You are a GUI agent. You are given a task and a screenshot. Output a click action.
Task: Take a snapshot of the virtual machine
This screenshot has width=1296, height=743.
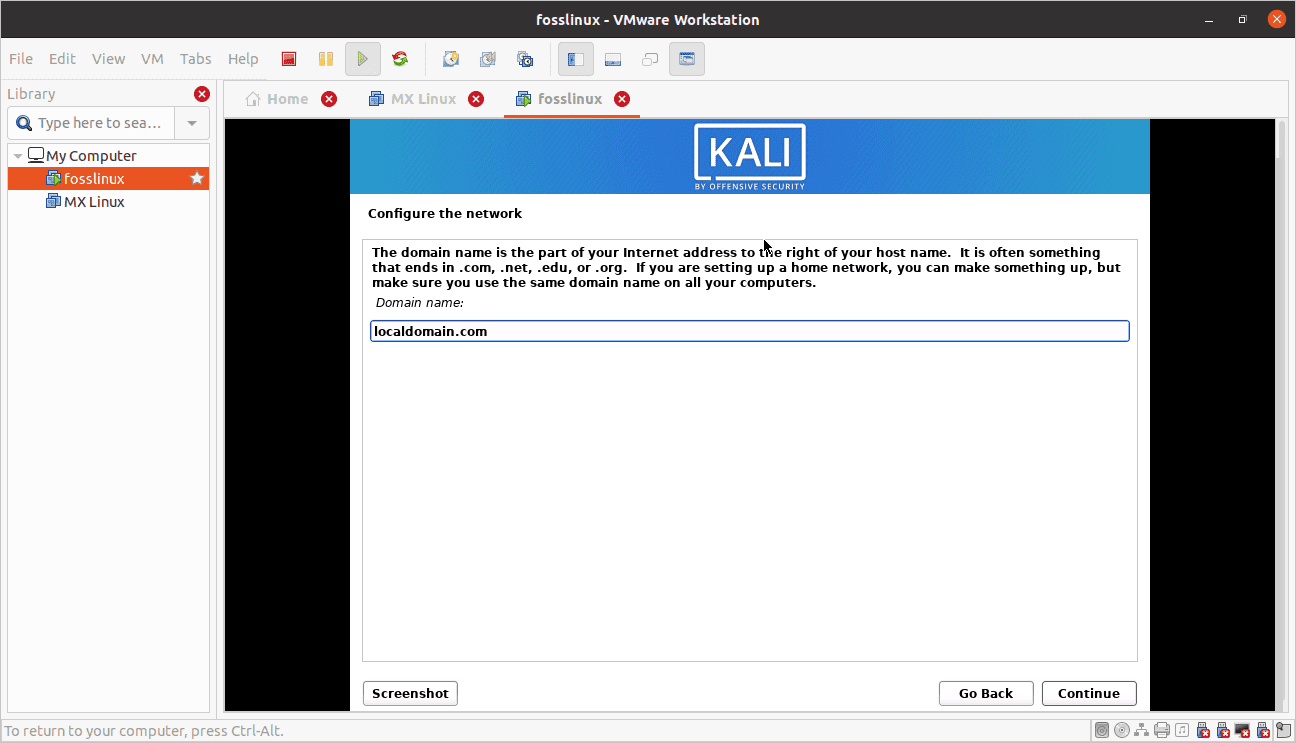(x=451, y=59)
